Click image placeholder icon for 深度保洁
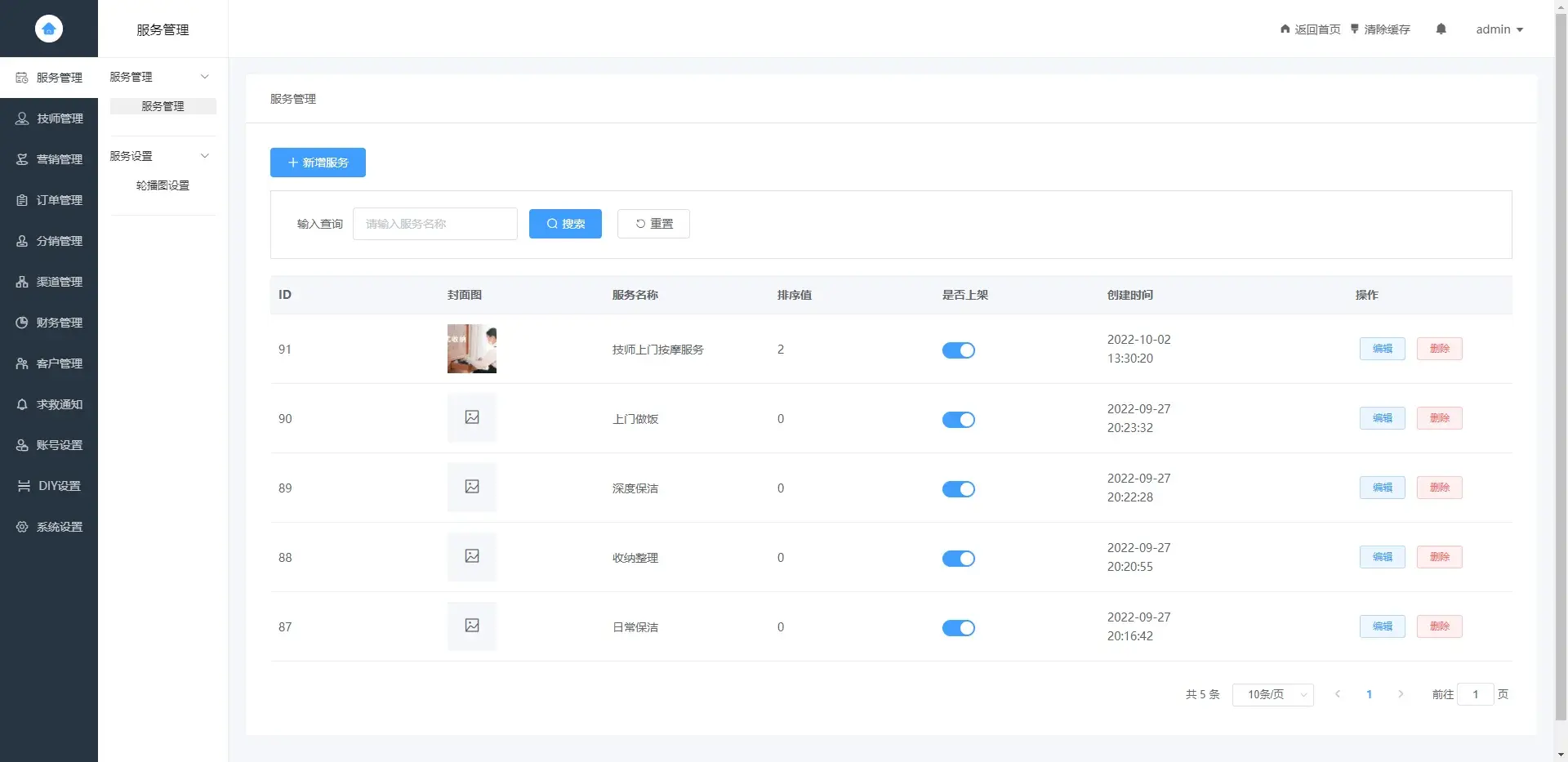The width and height of the screenshot is (1568, 762). (472, 487)
